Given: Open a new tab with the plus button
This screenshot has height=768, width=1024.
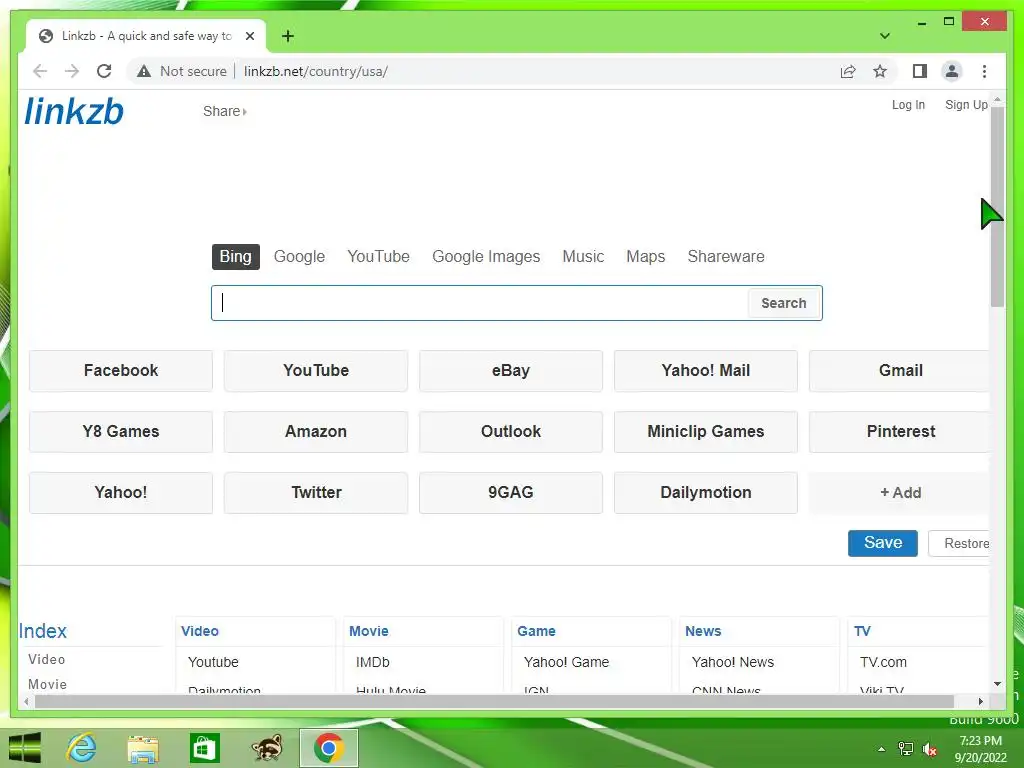Looking at the screenshot, I should pyautogui.click(x=287, y=36).
